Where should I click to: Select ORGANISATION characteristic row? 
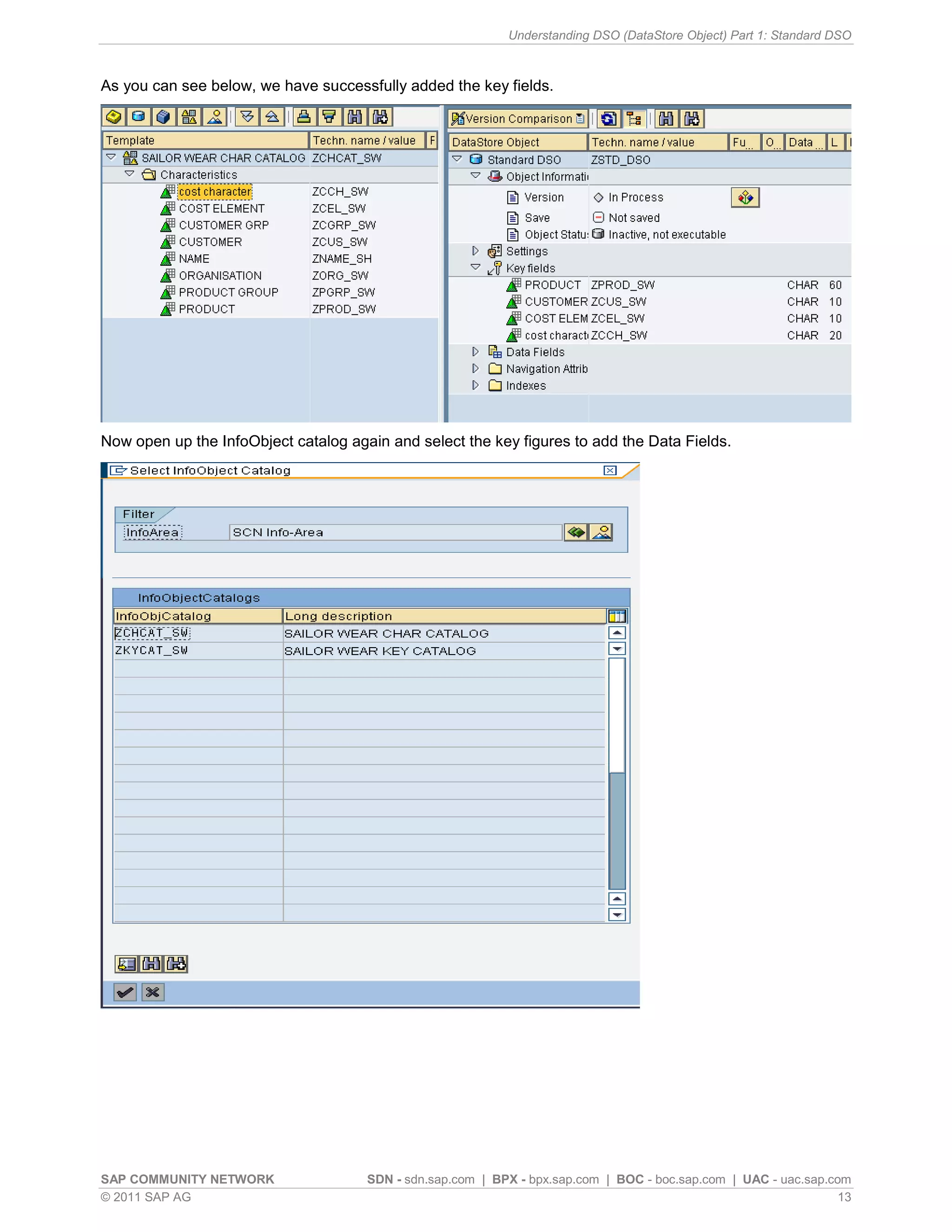click(220, 276)
